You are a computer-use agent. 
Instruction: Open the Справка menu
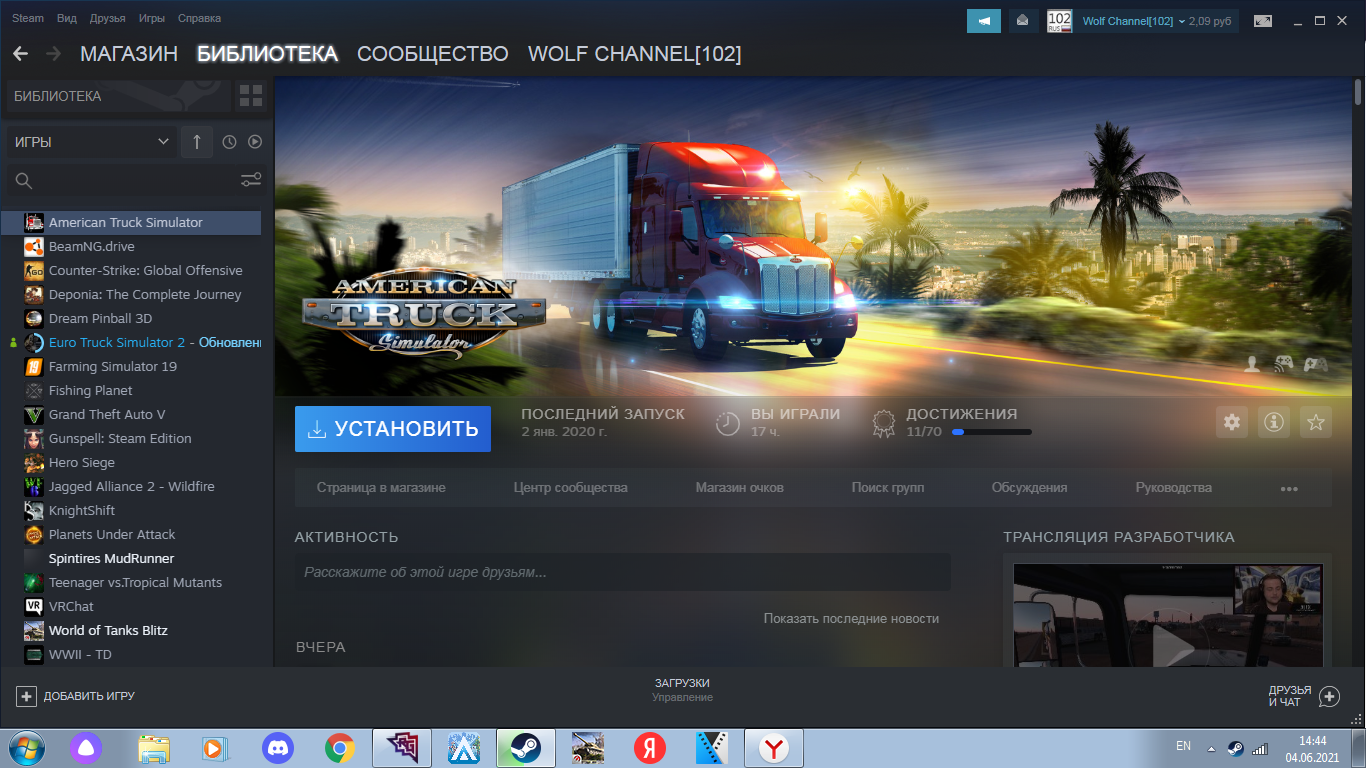(x=199, y=18)
